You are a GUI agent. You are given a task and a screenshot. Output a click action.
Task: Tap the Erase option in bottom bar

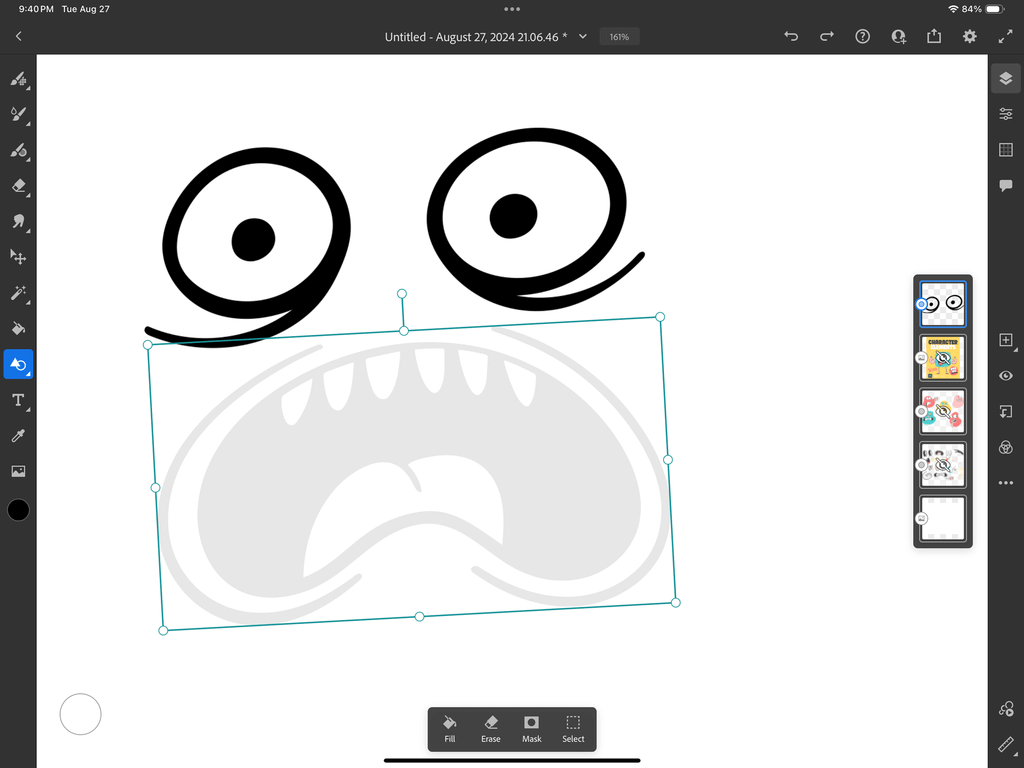490,729
